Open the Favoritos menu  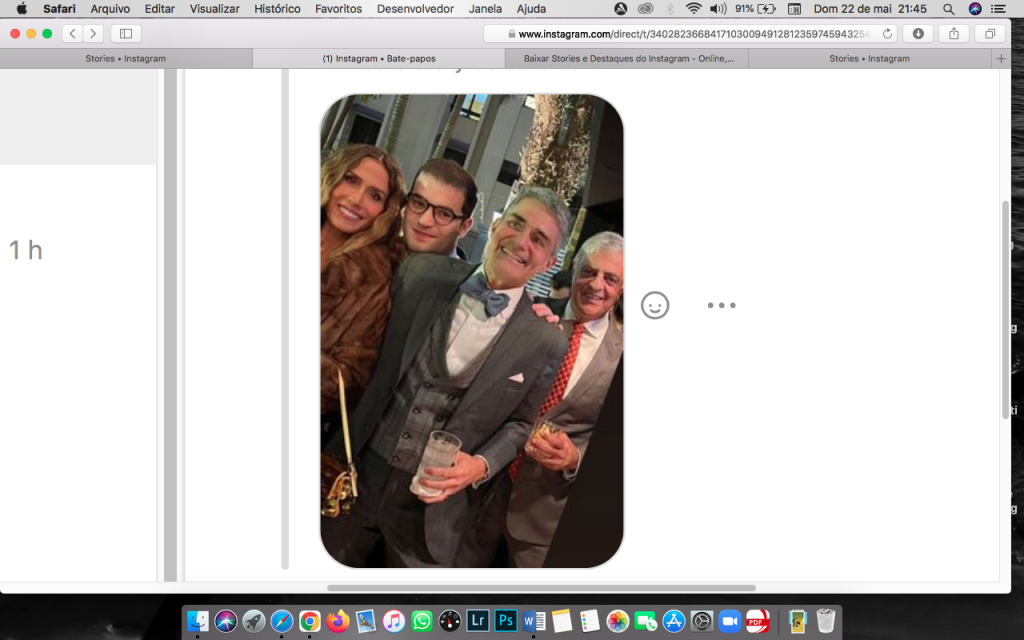click(x=338, y=9)
